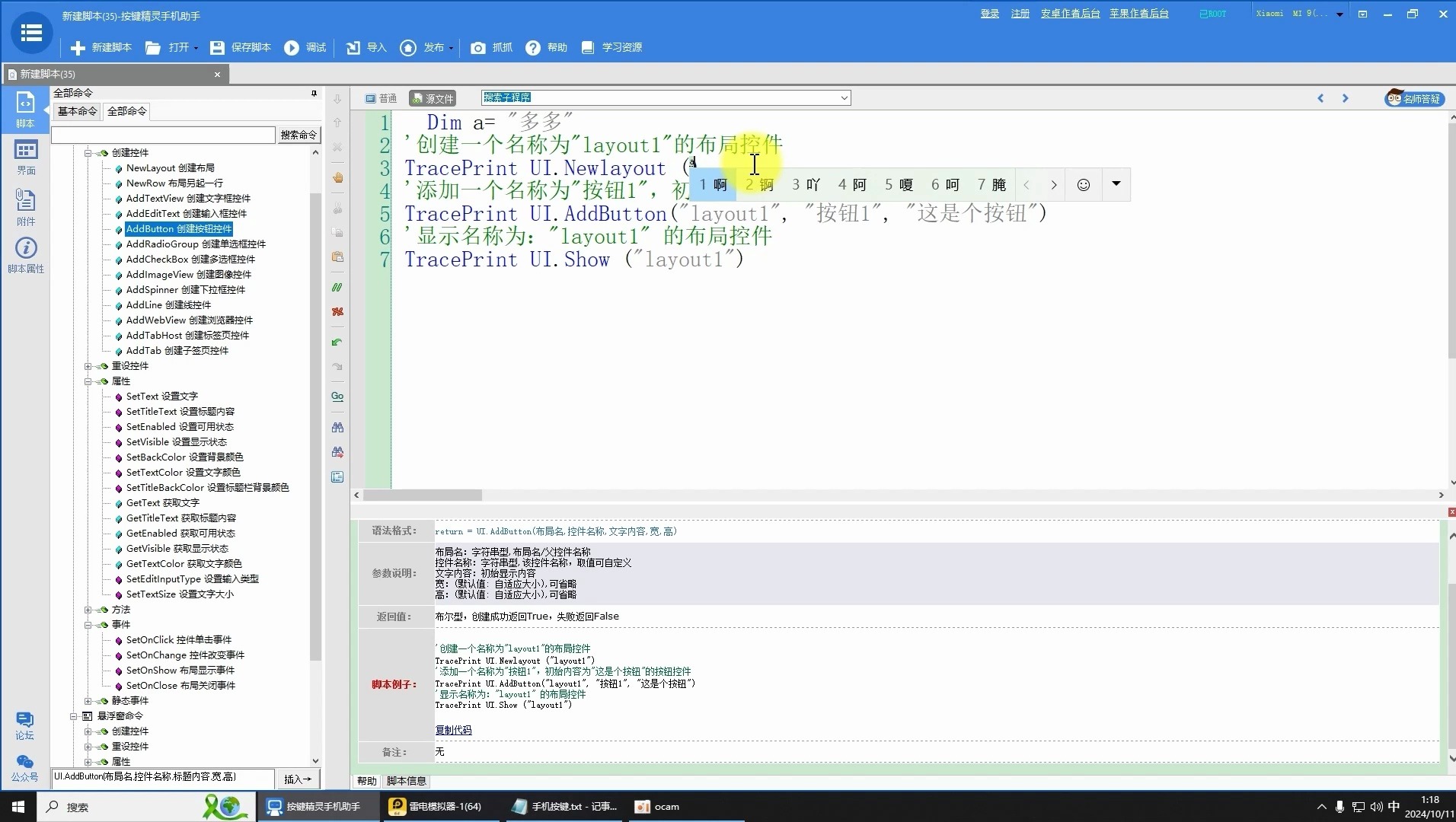Click the 发布 publish icon
This screenshot has height=822, width=1456.
408,47
